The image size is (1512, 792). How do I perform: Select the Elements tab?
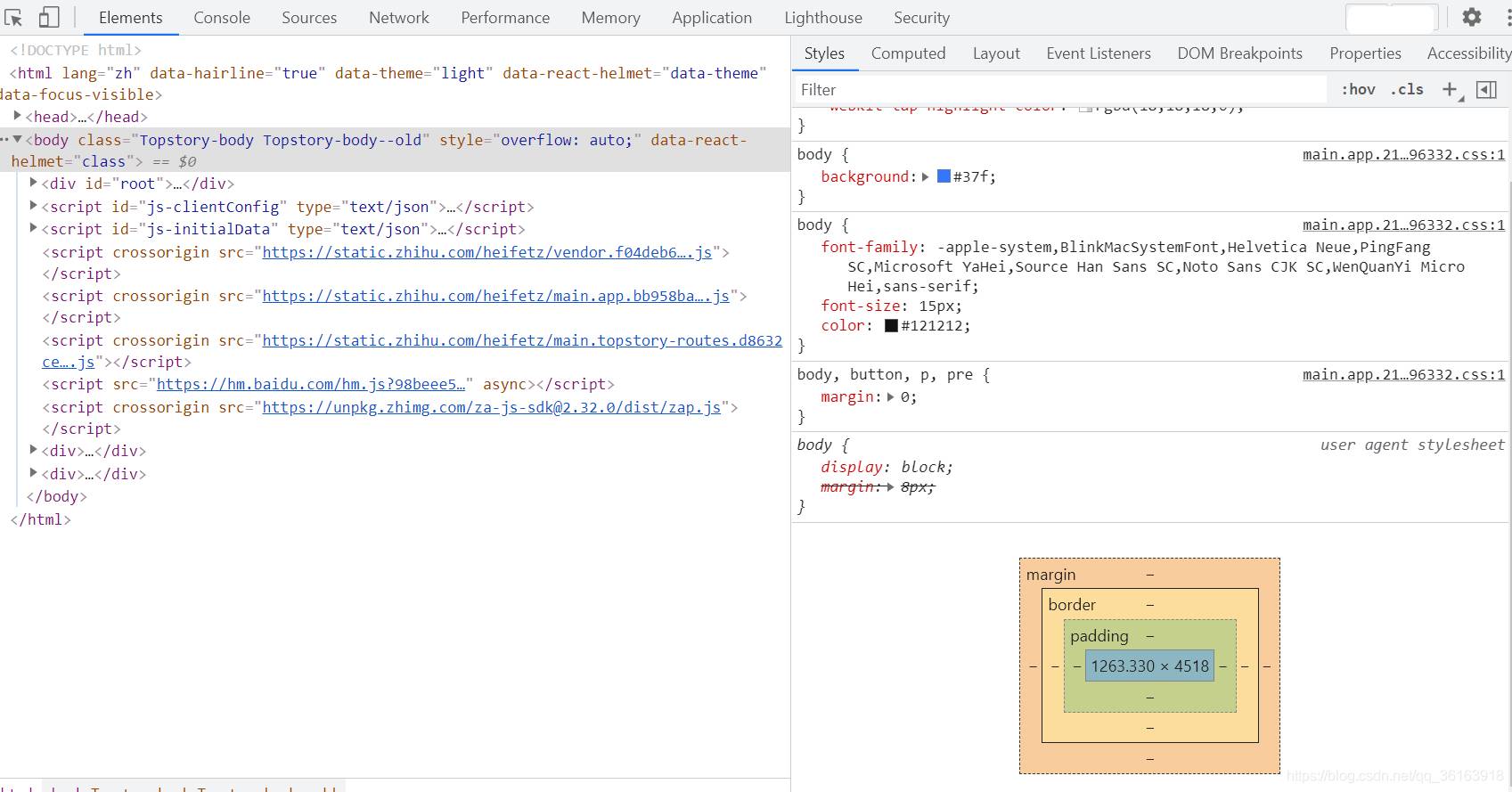click(x=130, y=18)
